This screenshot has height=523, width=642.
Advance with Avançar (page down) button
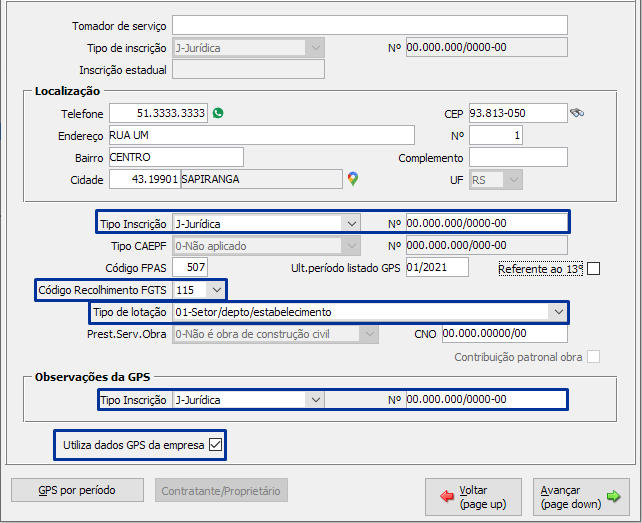[581, 497]
